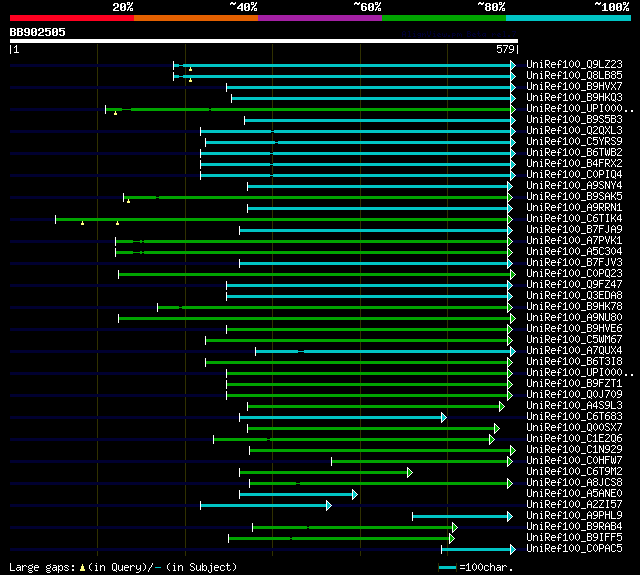Click the yellow gap marker under UniRef100_B9SAK5 bar

tap(129, 201)
